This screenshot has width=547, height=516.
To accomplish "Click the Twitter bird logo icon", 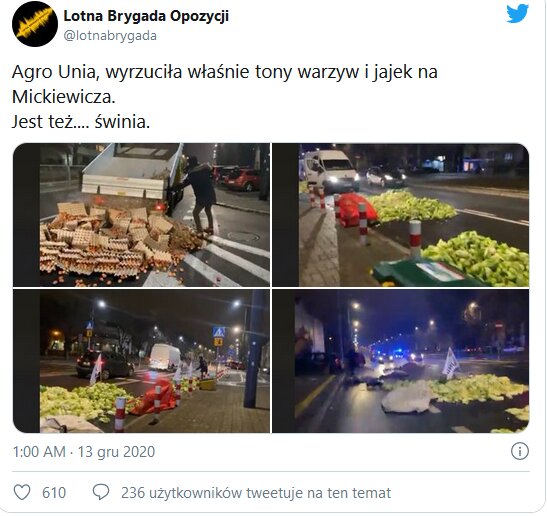I will [x=517, y=14].
